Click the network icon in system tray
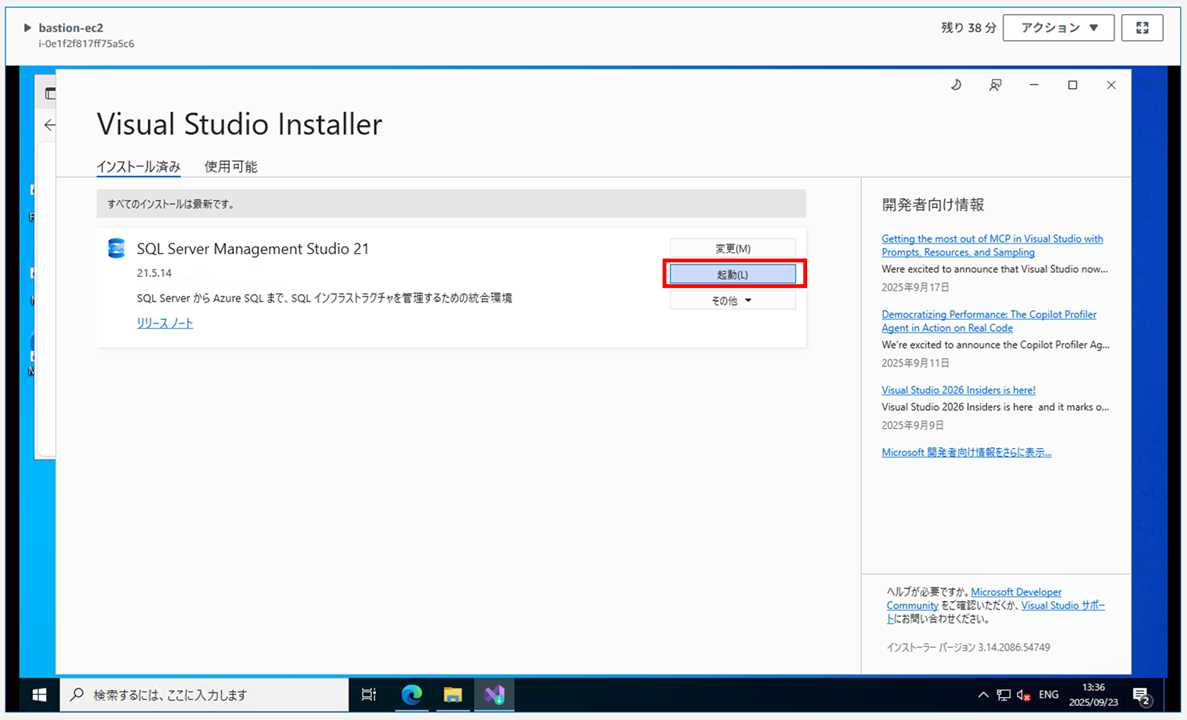The image size is (1187, 720). 1004,694
